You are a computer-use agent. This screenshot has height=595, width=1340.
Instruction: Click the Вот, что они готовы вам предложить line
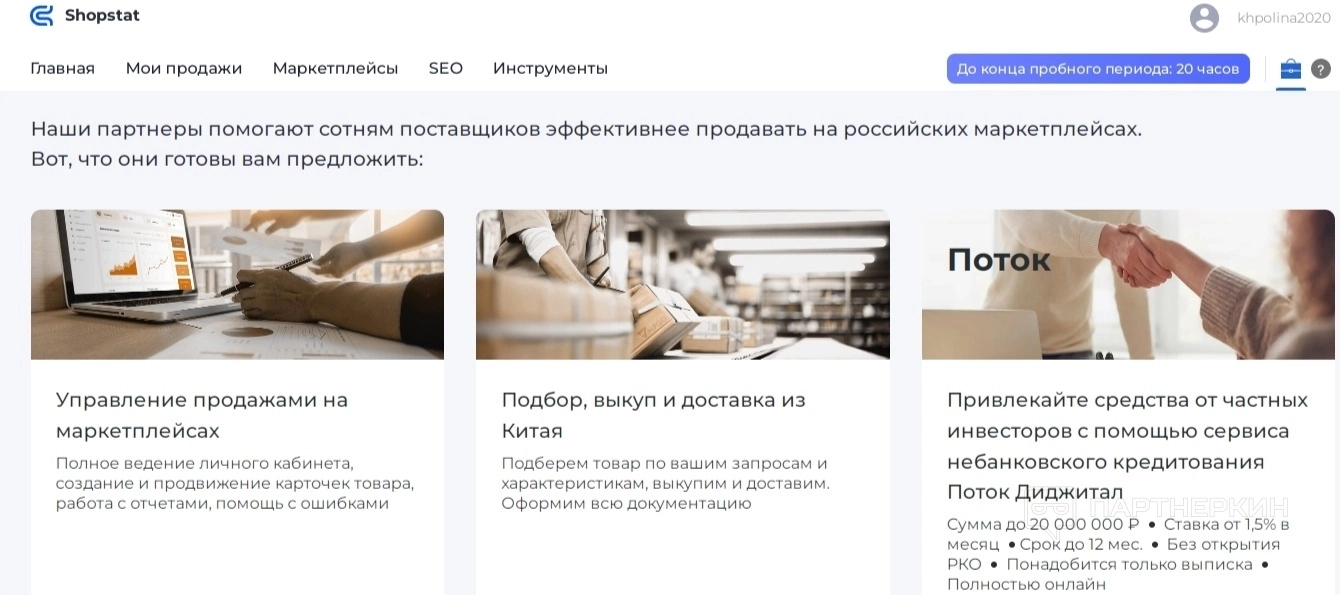pos(227,159)
